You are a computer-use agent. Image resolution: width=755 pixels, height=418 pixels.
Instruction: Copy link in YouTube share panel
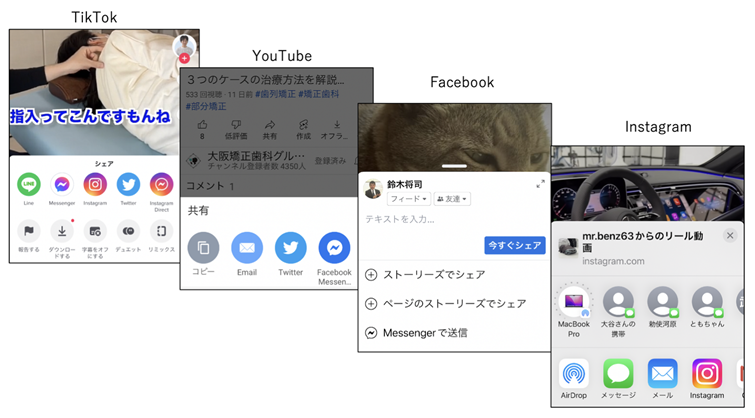point(203,248)
